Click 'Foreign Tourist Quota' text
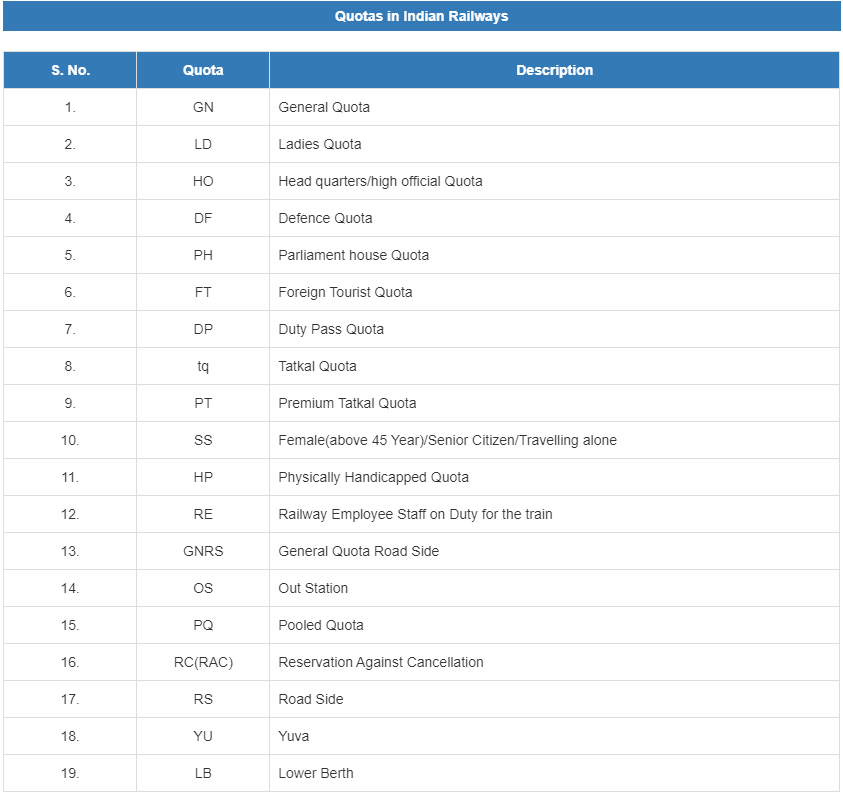 click(x=345, y=292)
